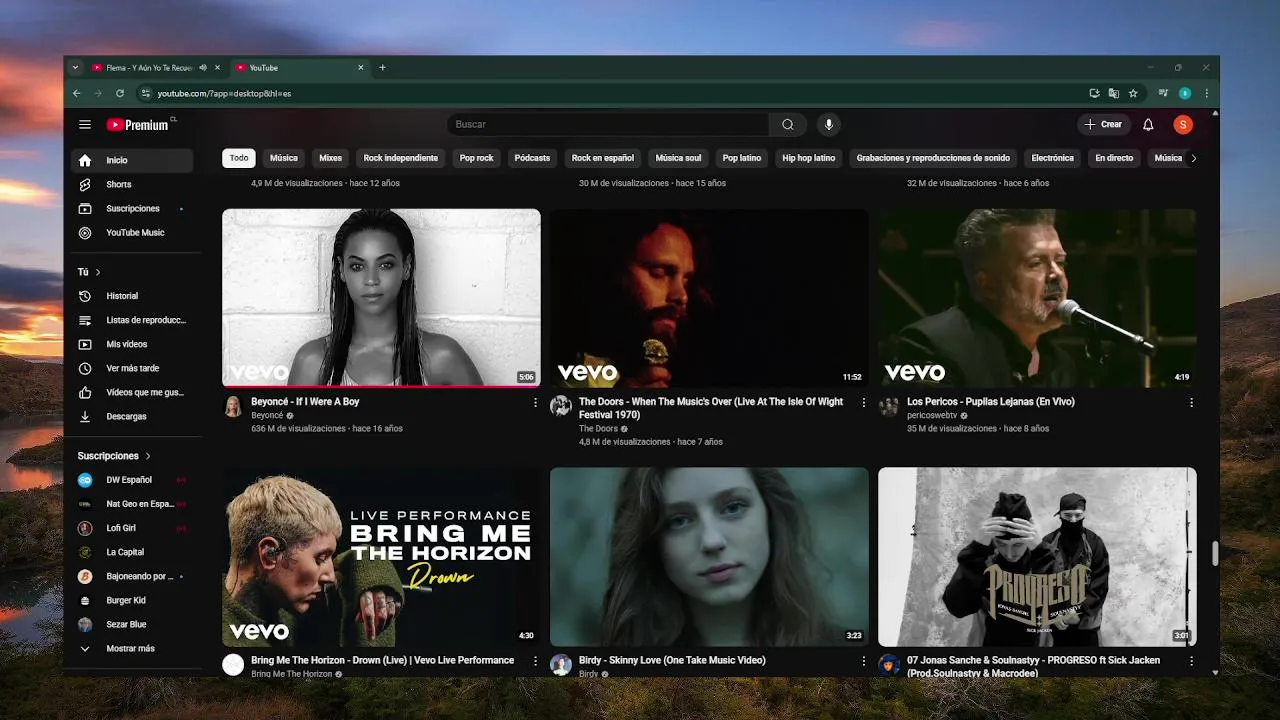Play Birdy Skinny Love thumbnail
Viewport: 1280px width, 720px height.
coord(709,557)
